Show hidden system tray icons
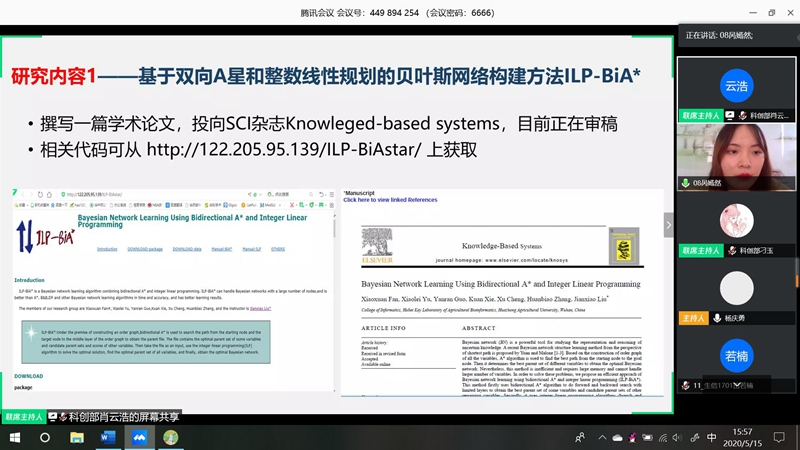 pos(602,437)
